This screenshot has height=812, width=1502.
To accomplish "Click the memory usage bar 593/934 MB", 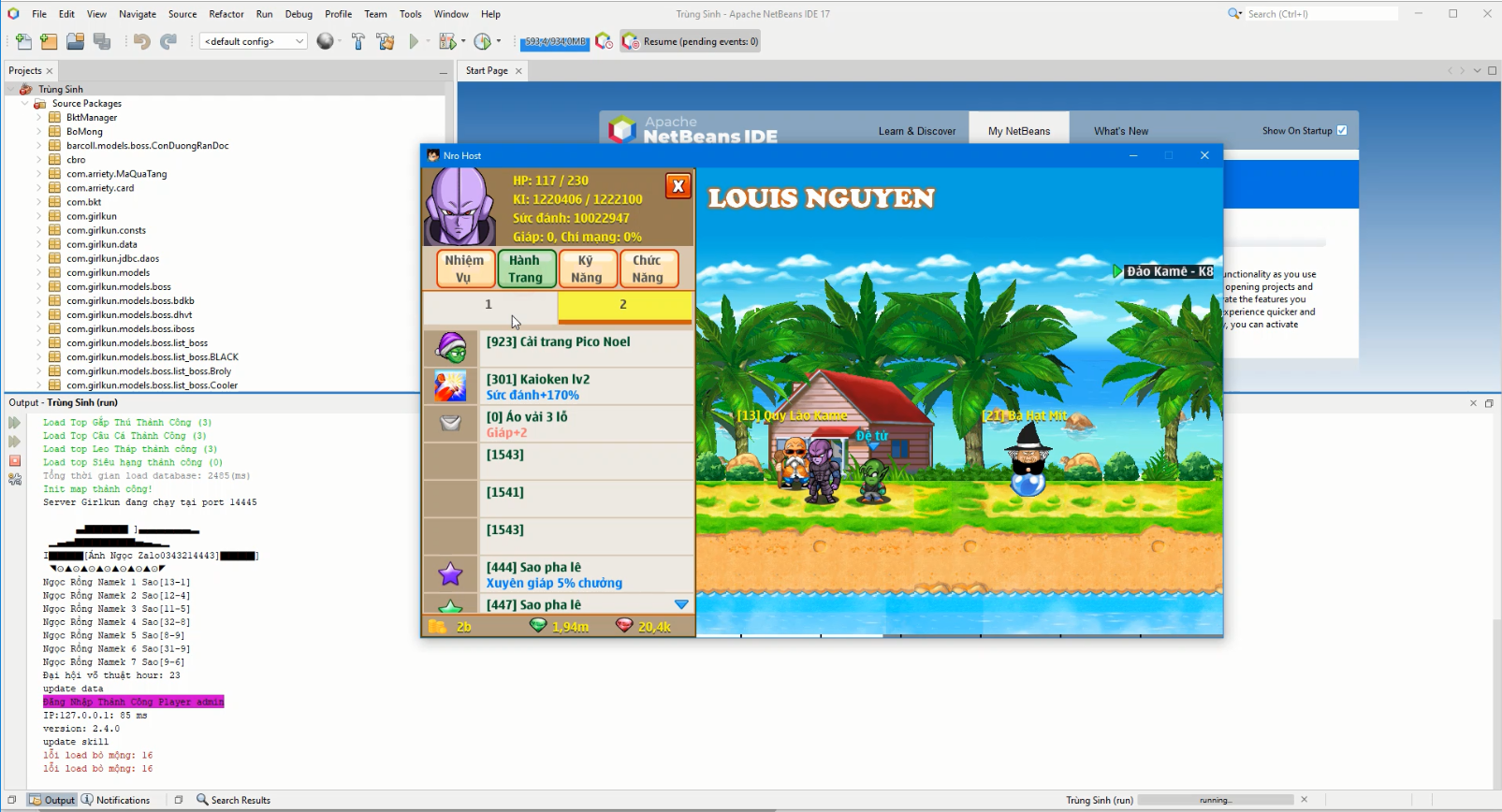I will point(555,41).
